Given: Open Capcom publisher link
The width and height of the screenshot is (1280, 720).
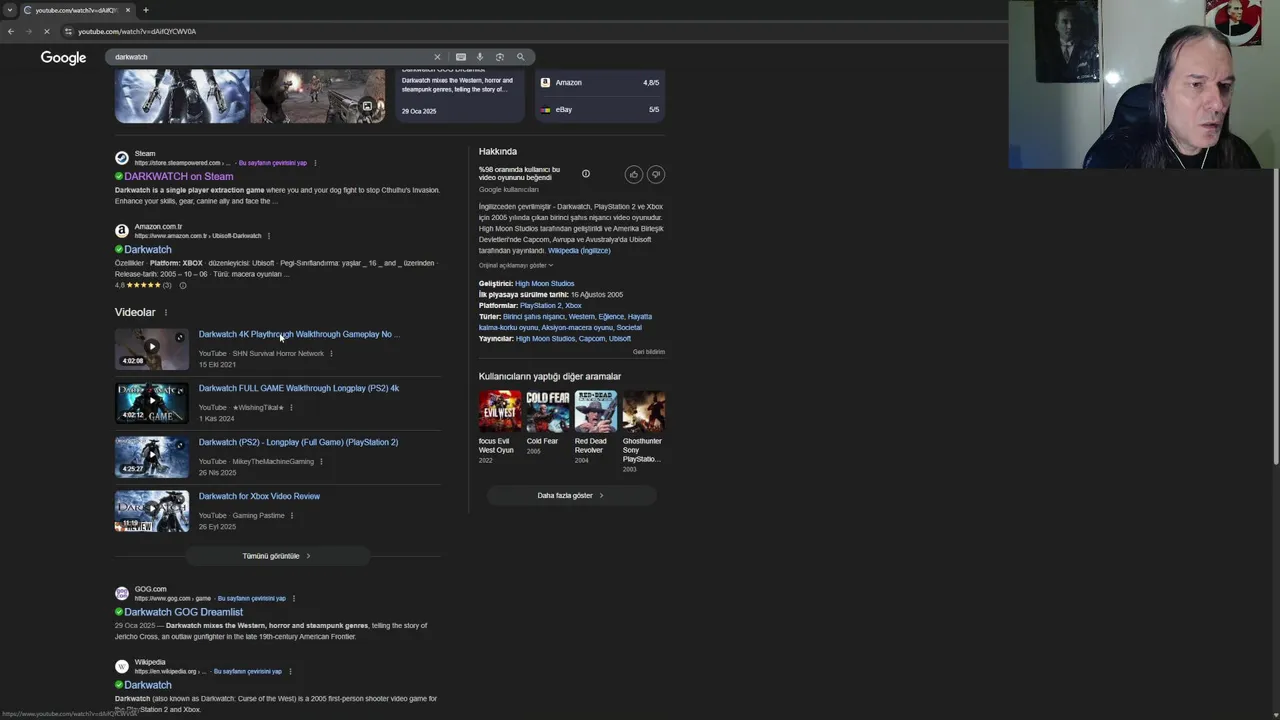Looking at the screenshot, I should 592,338.
